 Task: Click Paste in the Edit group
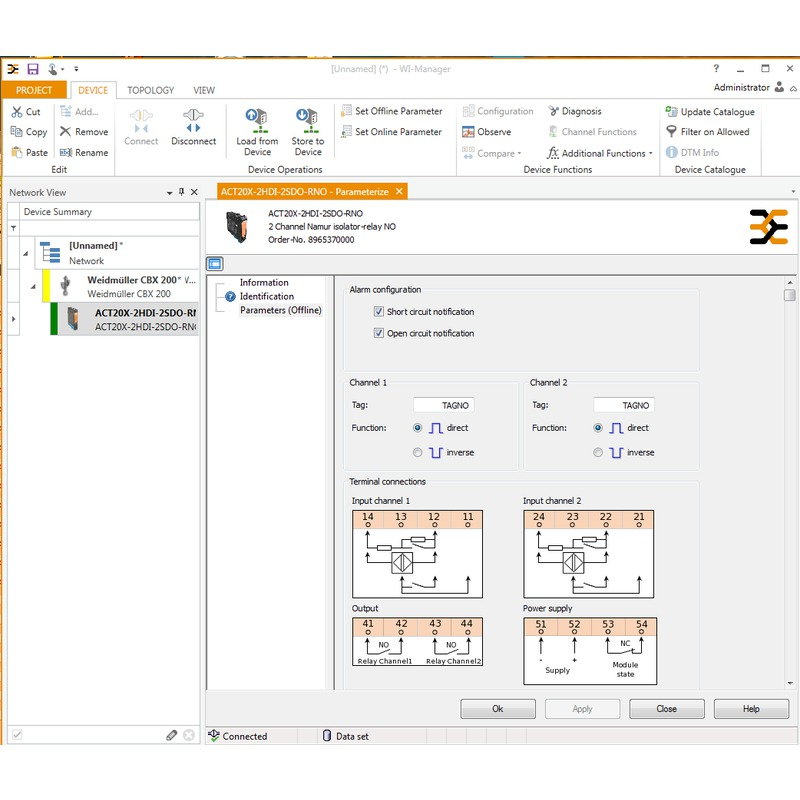[29, 152]
